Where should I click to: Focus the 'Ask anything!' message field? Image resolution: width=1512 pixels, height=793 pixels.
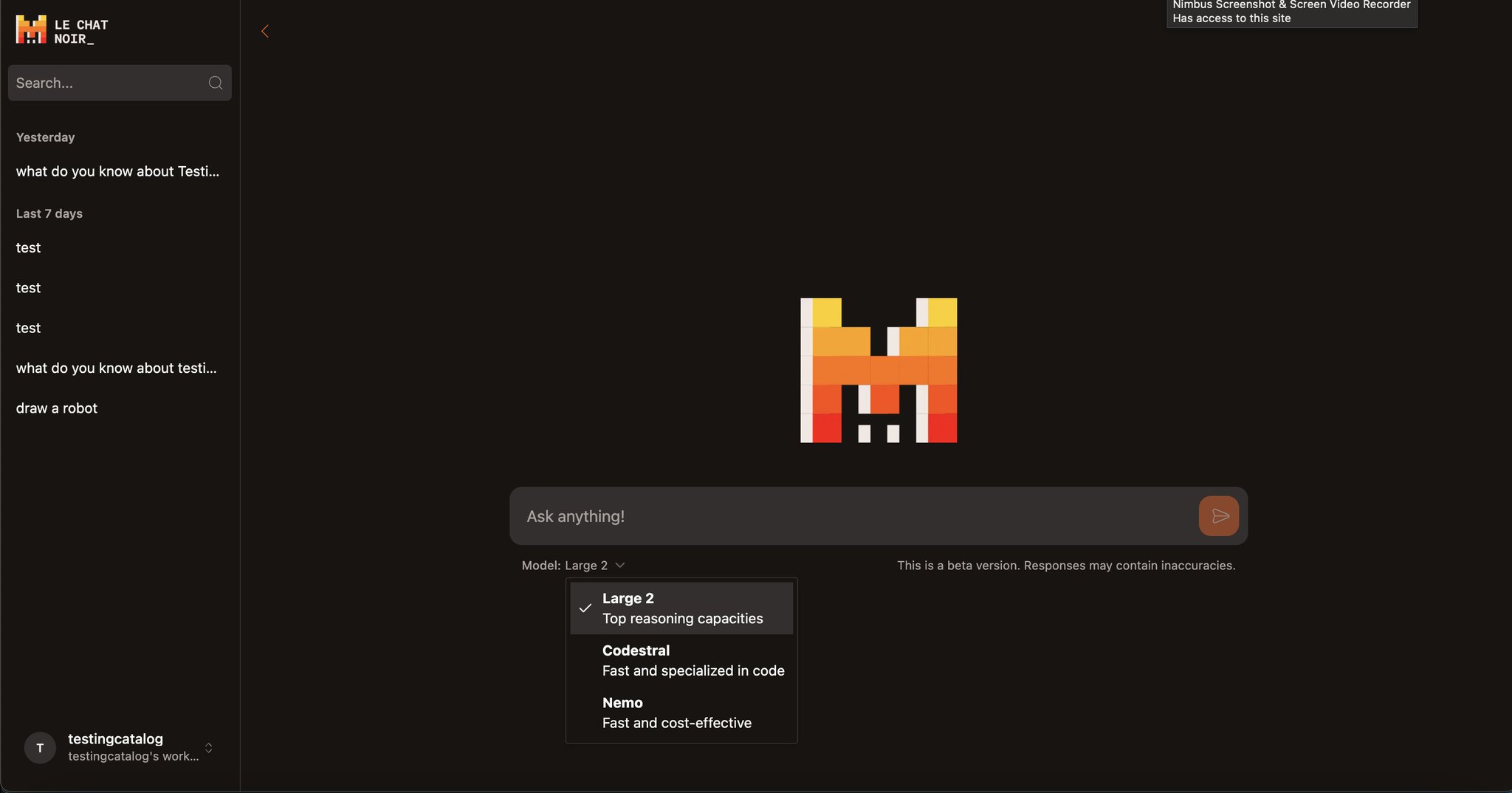click(856, 516)
